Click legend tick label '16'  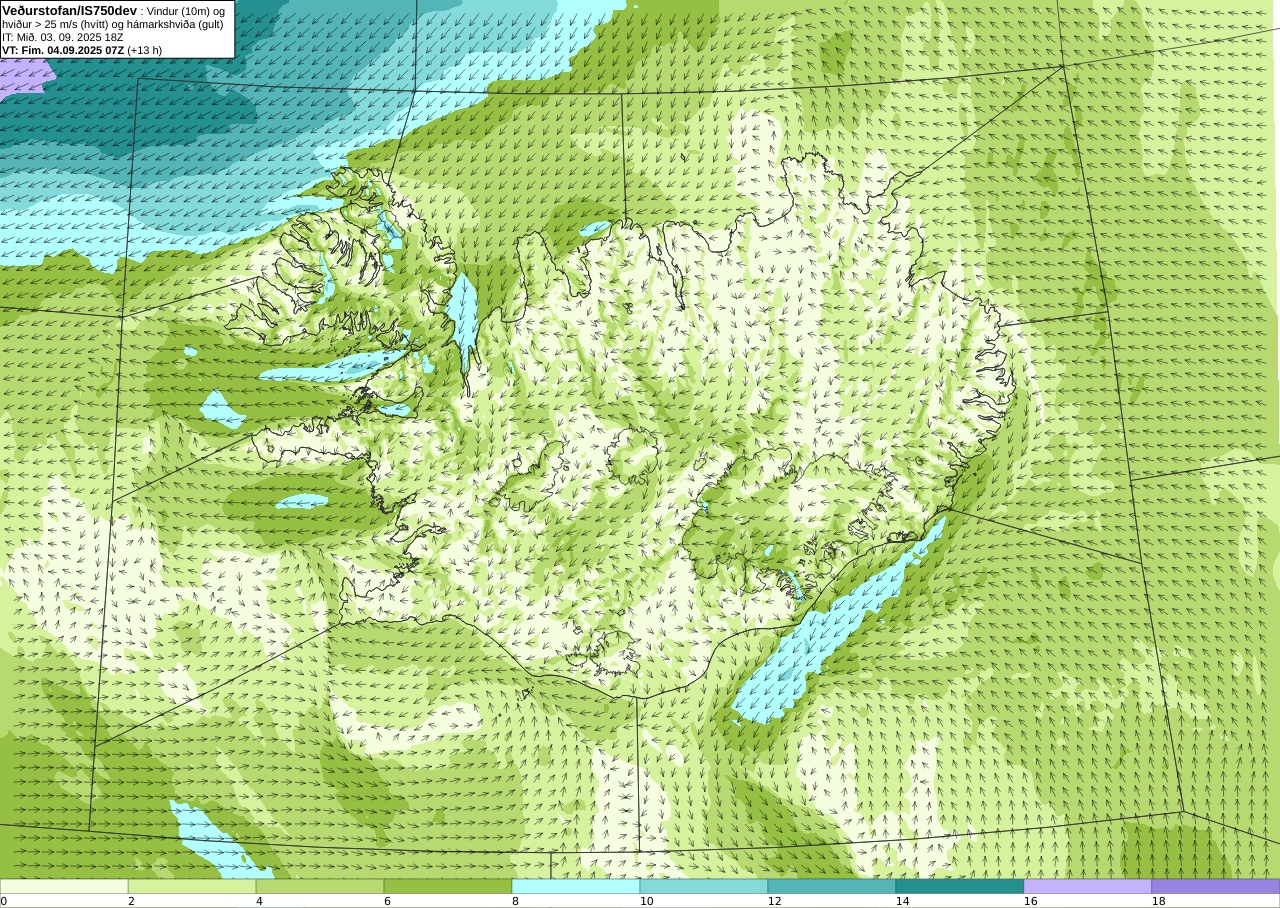point(1031,901)
